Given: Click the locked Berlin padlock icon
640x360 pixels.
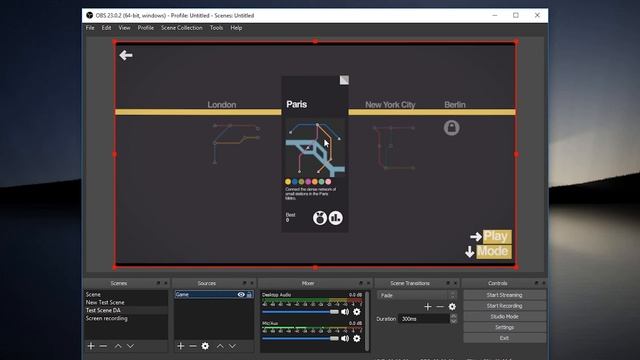Looking at the screenshot, I should pyautogui.click(x=451, y=128).
